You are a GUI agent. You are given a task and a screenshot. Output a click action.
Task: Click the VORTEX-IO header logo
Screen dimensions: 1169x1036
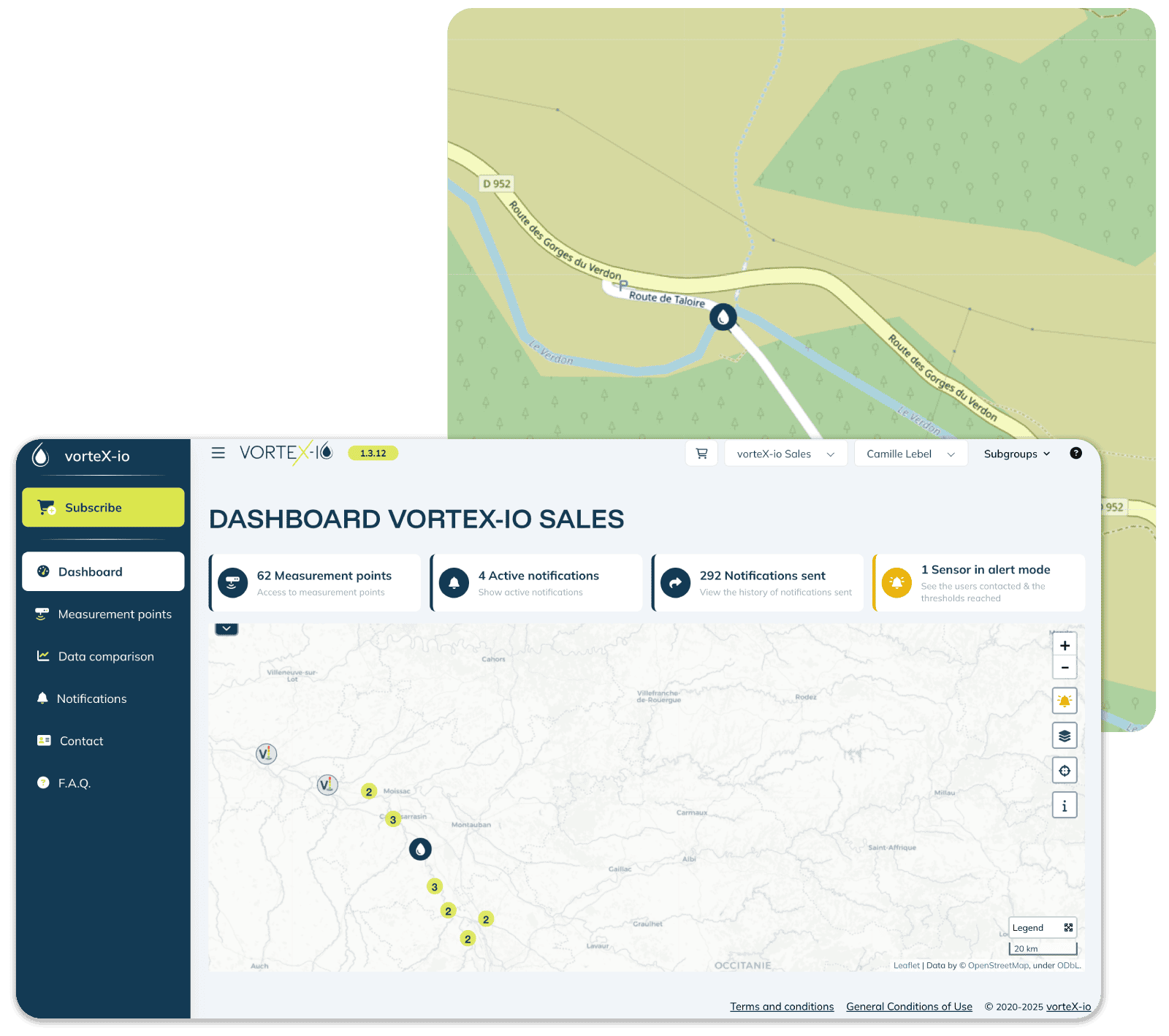pyautogui.click(x=286, y=453)
